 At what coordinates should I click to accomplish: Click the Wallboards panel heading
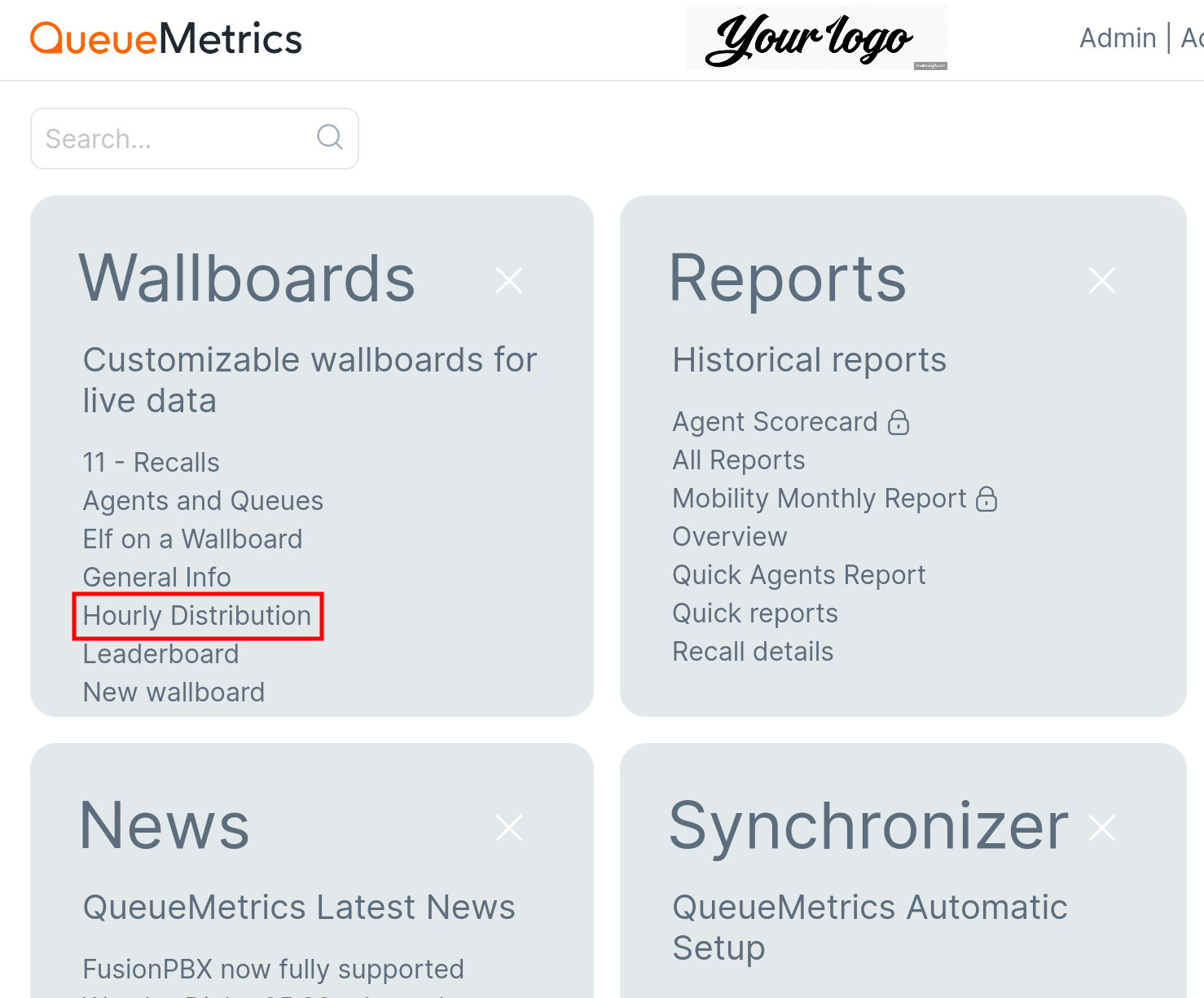[248, 279]
